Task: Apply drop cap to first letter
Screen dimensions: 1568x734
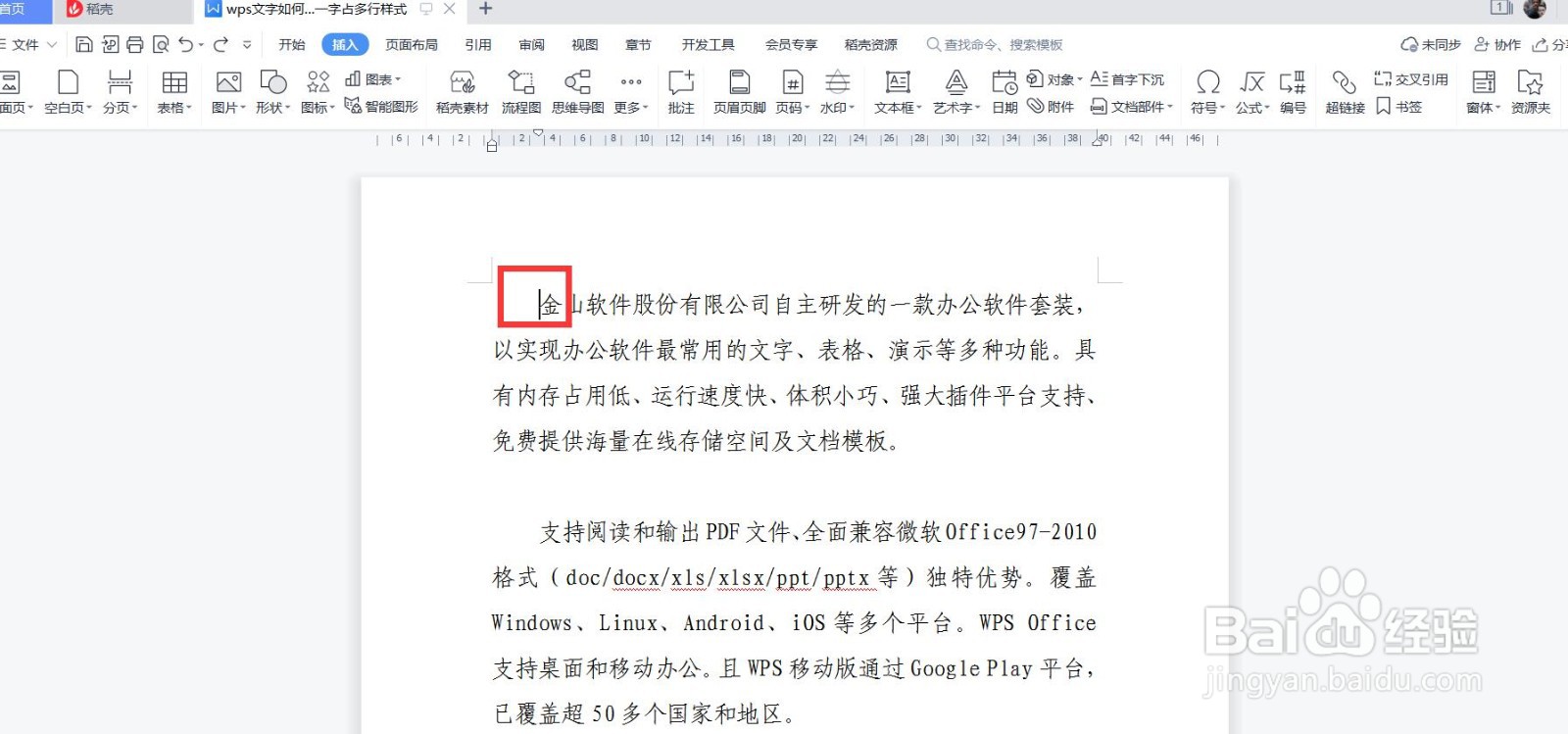Action: point(1127,79)
